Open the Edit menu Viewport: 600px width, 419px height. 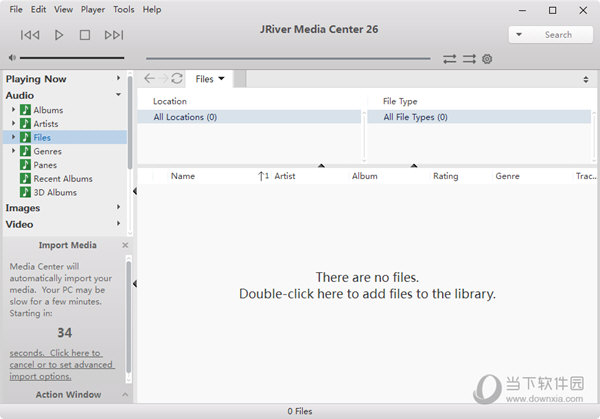click(38, 9)
